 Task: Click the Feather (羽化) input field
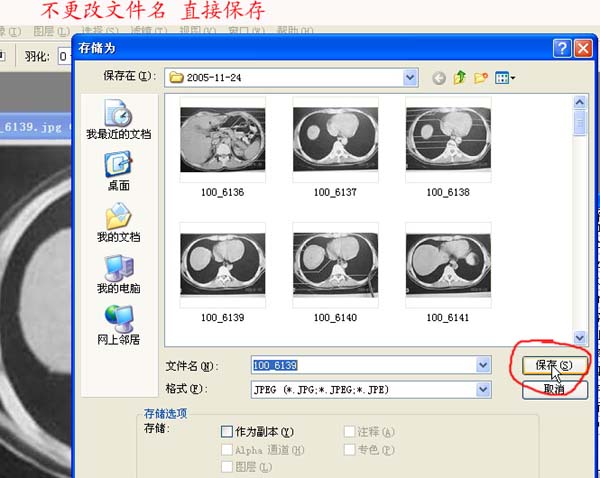point(64,57)
